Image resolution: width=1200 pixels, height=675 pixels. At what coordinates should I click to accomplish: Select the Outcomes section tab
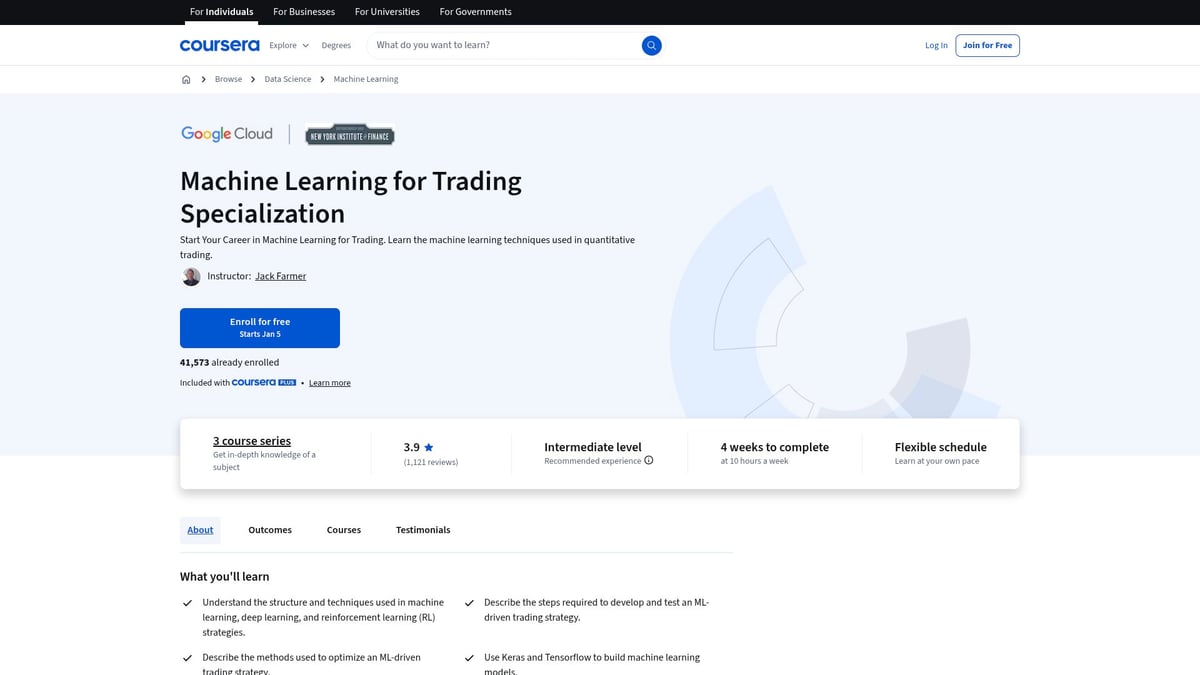270,530
